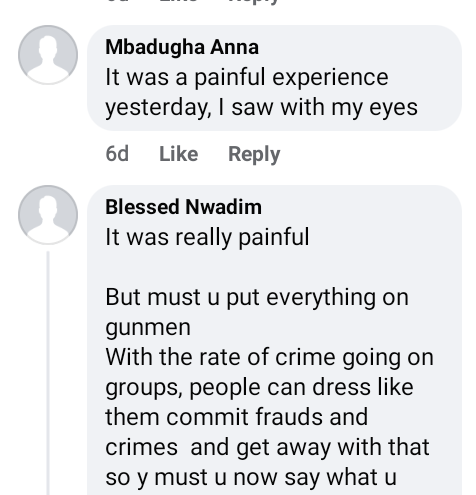Screen dimensions: 476x495
Task: Visit the Mbadugha Anna name link
Action: 182,47
